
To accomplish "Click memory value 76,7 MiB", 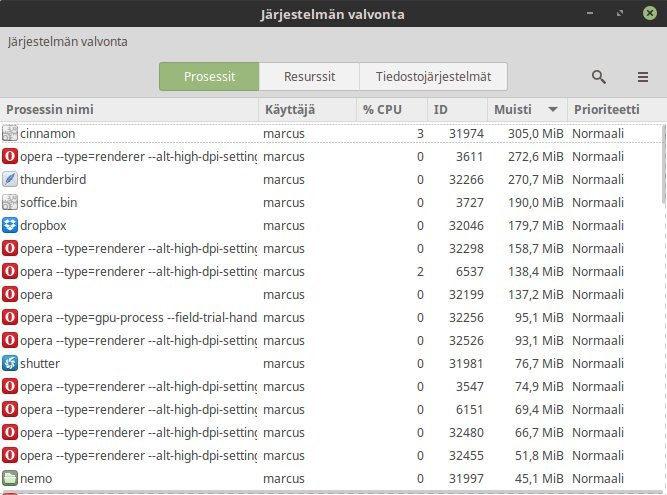I will pyautogui.click(x=539, y=364).
